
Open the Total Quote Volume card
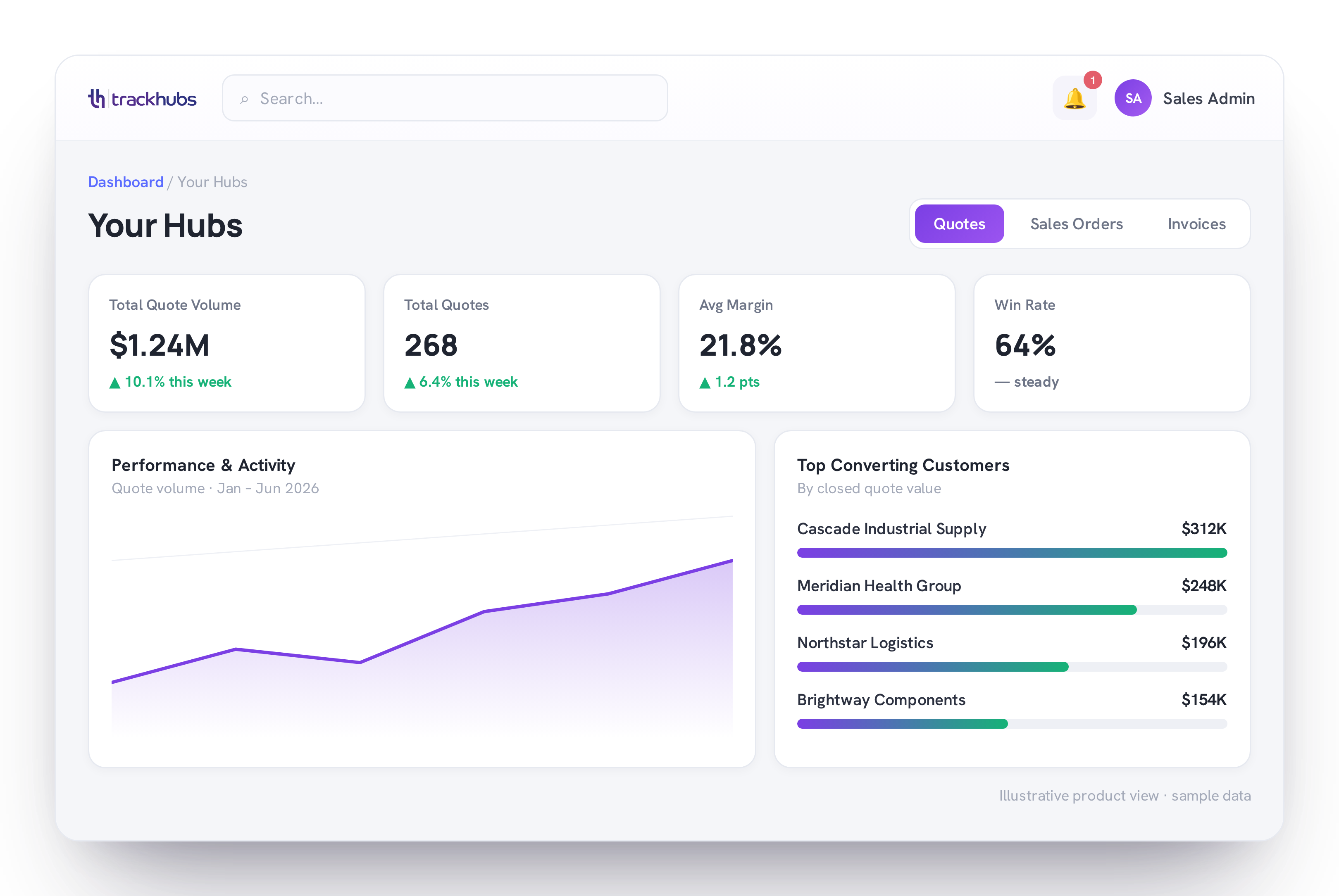point(227,343)
